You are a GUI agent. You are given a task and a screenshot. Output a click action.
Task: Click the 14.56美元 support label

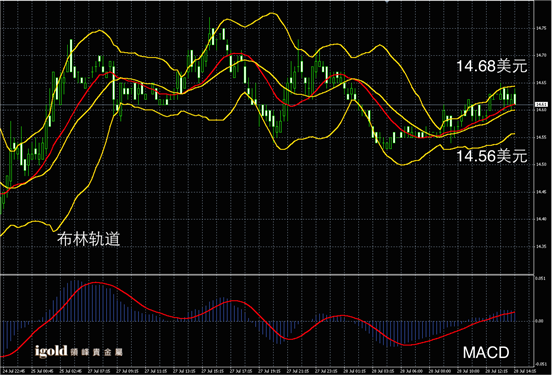tap(491, 156)
